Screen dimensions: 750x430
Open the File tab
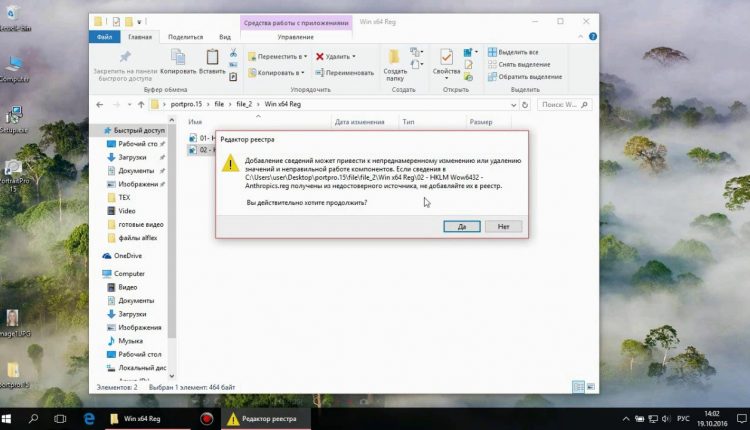coord(104,37)
